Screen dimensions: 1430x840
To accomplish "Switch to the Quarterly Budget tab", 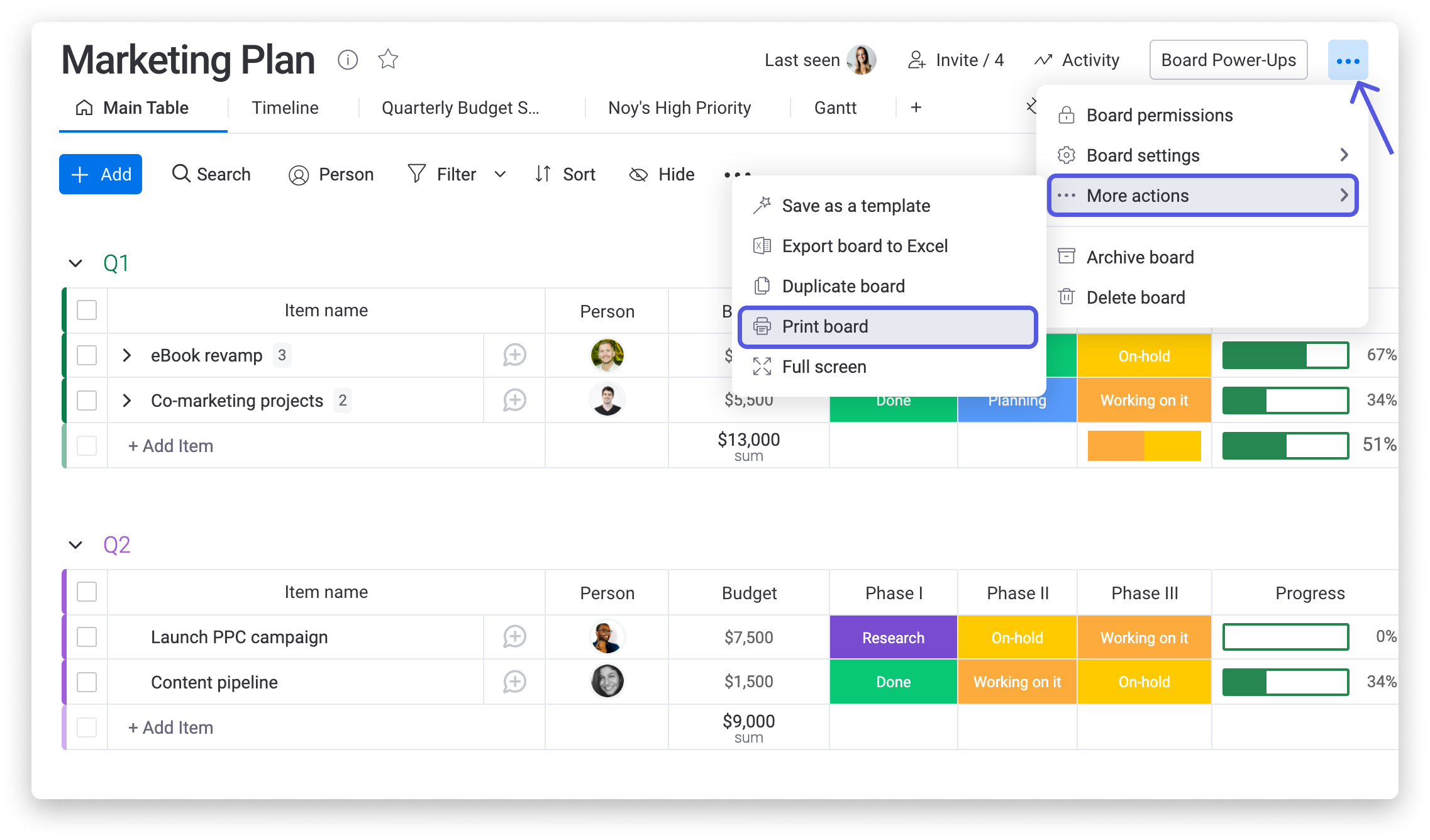I will pyautogui.click(x=460, y=108).
